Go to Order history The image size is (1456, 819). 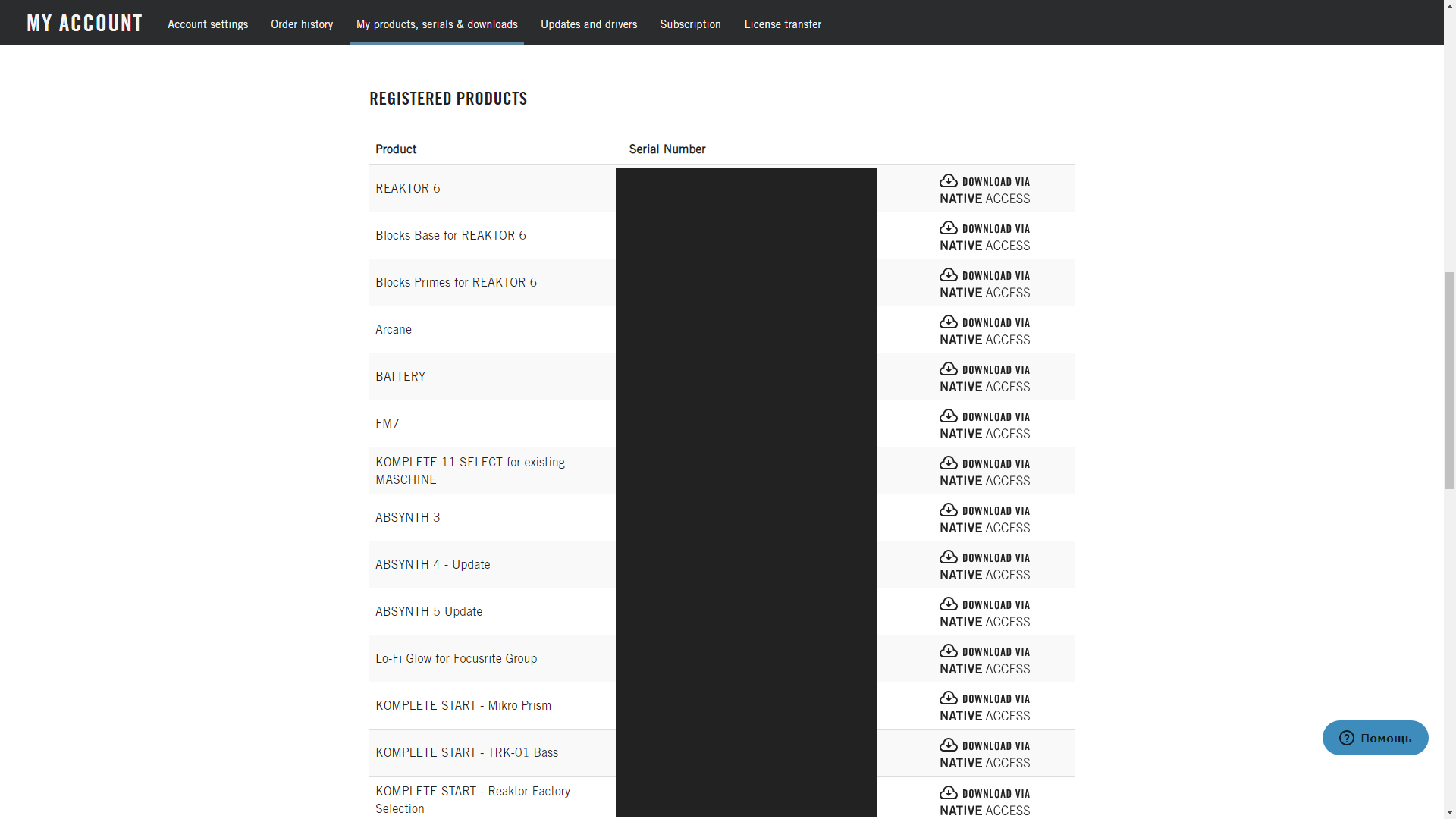302,24
